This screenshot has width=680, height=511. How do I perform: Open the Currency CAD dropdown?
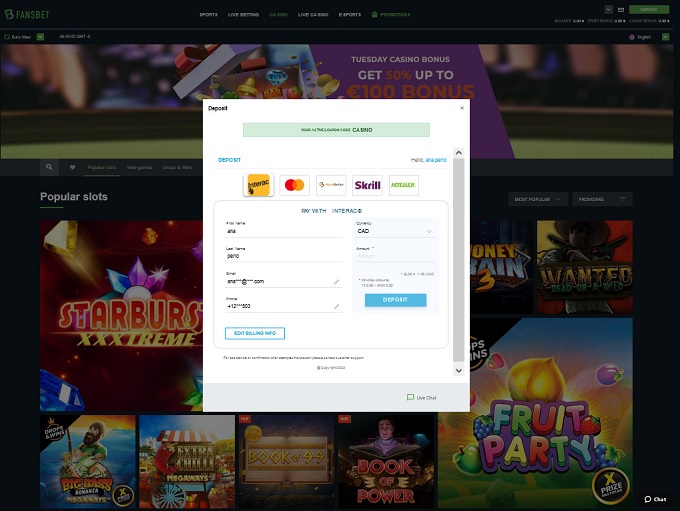(x=396, y=231)
